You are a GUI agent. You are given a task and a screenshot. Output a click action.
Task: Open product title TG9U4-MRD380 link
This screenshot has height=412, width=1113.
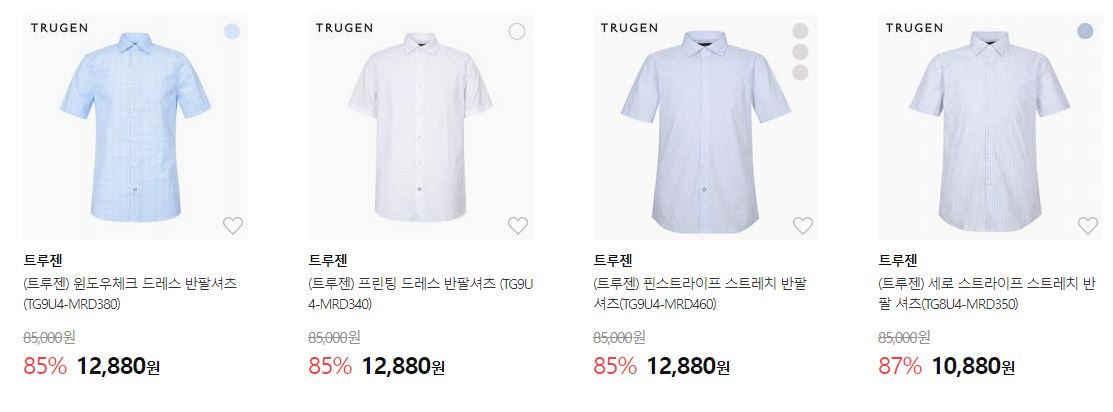click(x=131, y=294)
